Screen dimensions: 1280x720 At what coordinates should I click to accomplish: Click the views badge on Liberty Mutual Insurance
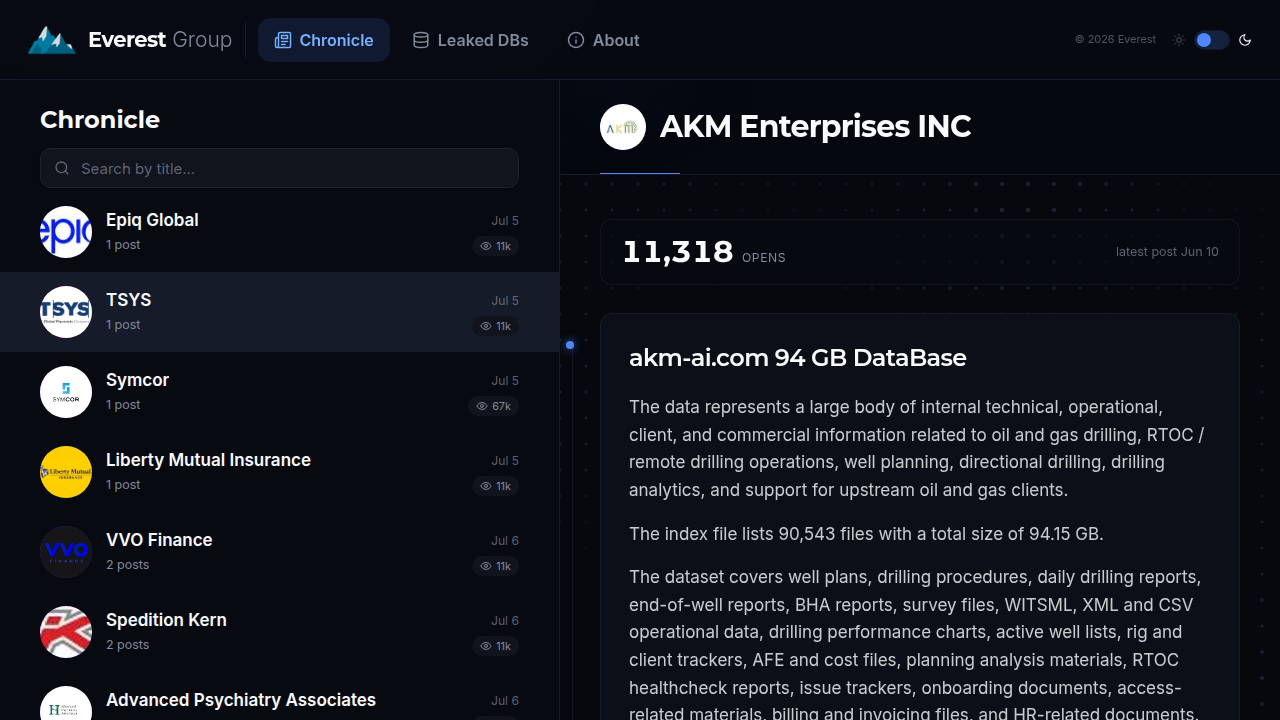pyautogui.click(x=495, y=486)
